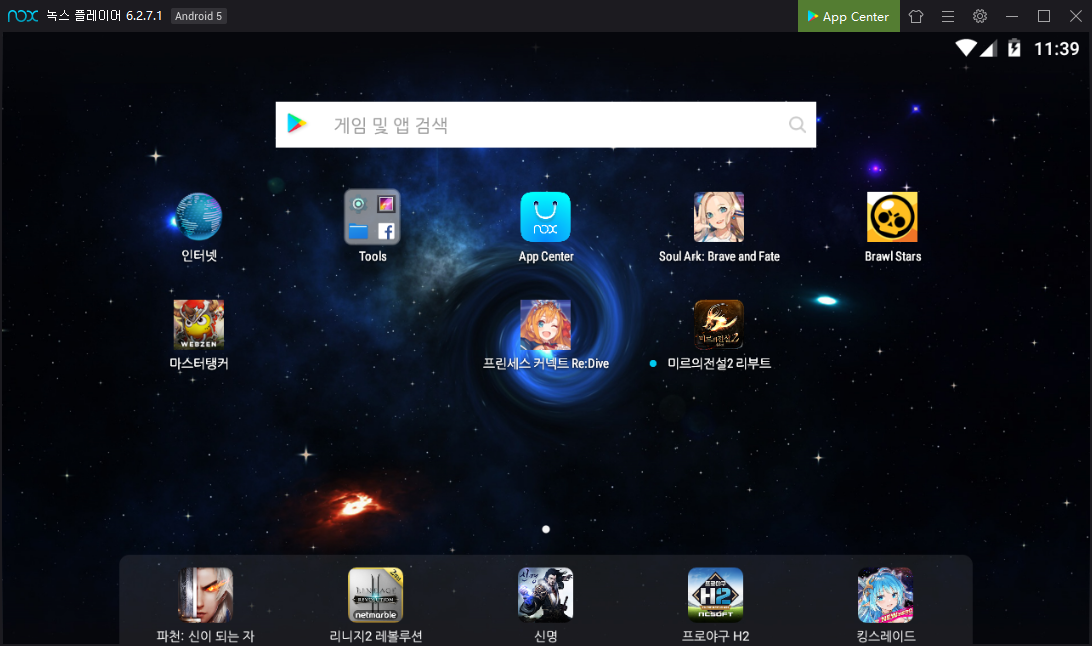The image size is (1092, 646).
Task: Launch 프로야구 H2 from dock
Action: tap(715, 594)
